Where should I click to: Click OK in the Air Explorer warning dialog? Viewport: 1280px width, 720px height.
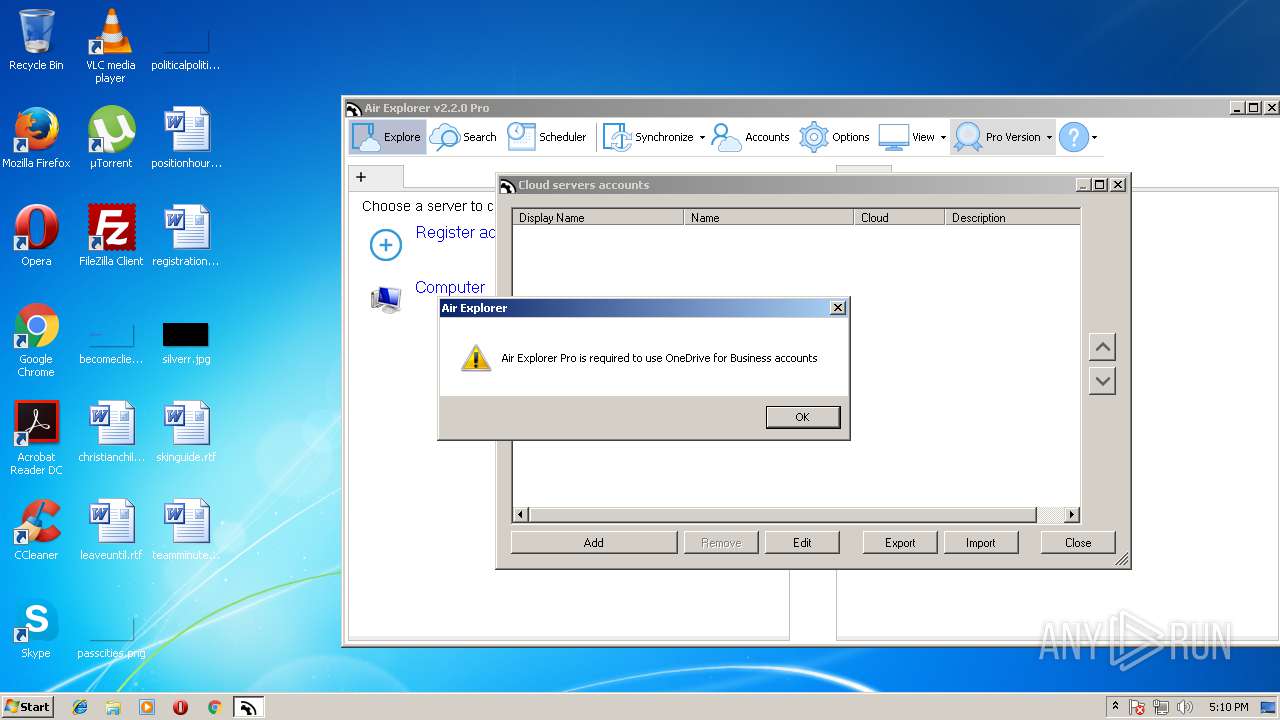[802, 417]
